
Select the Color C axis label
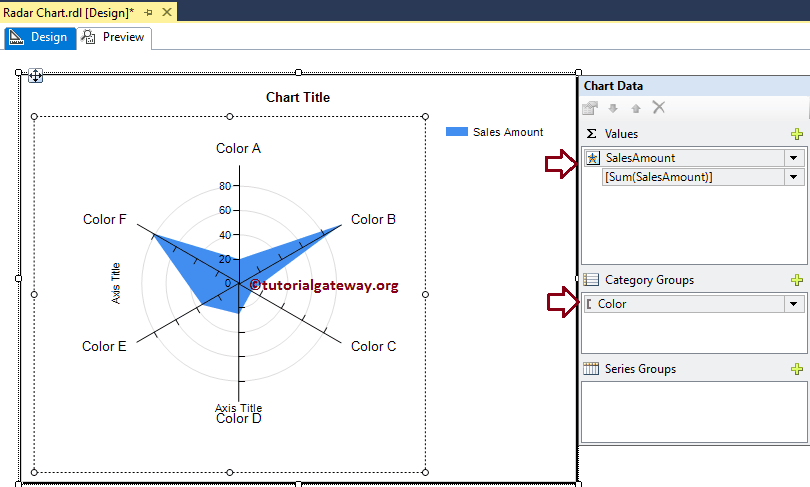coord(373,346)
